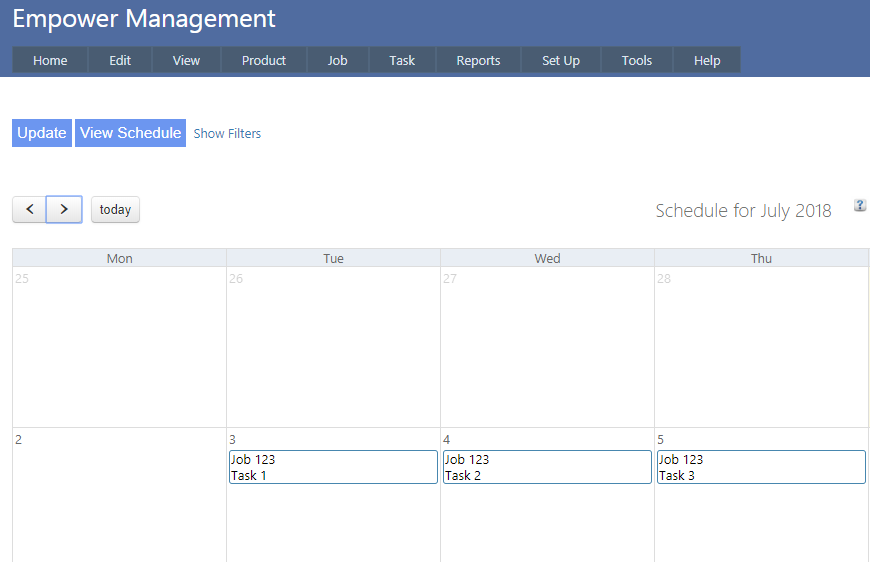Select Job 123 Task 3 on Thursday

pyautogui.click(x=761, y=467)
